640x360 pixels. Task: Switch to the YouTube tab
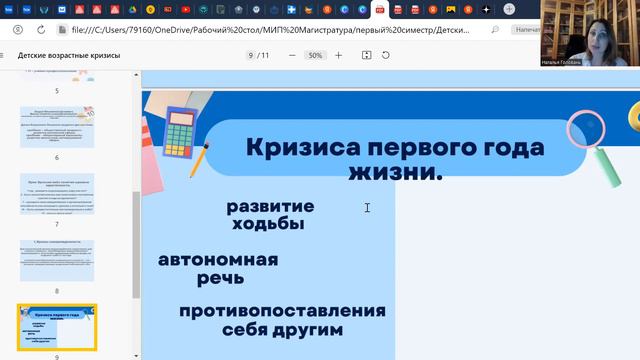186,9
